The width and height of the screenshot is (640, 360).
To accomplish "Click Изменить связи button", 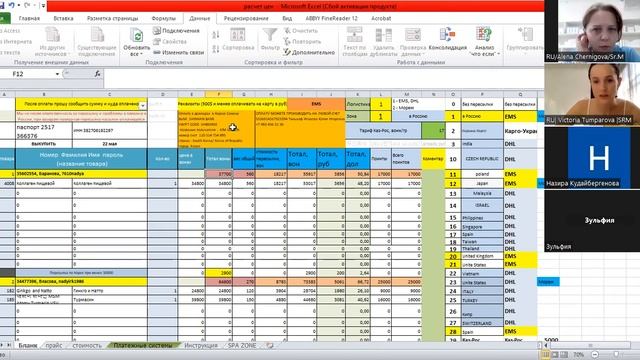I will coord(178,52).
